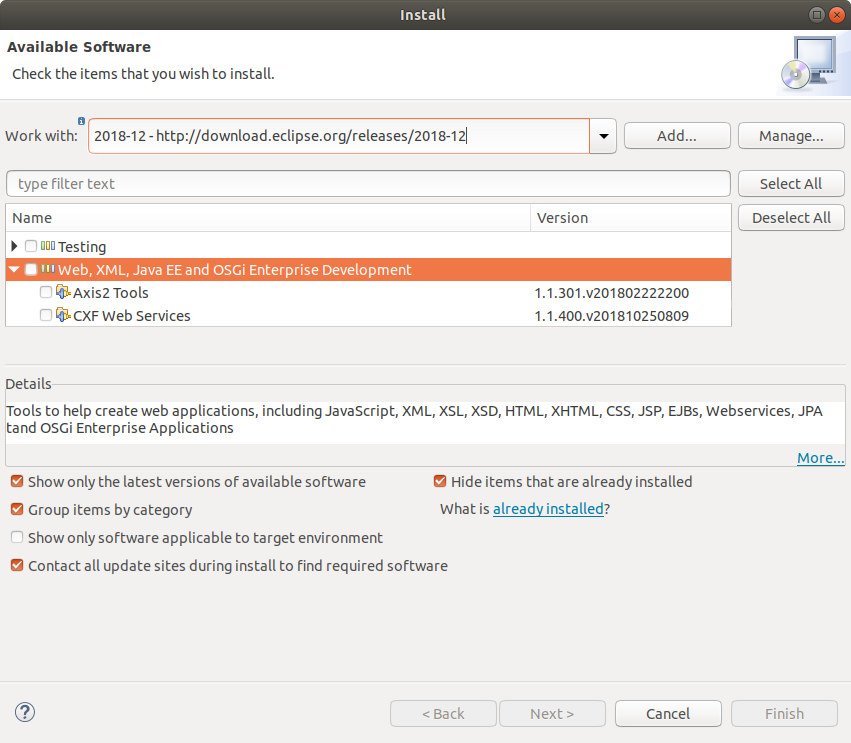This screenshot has width=851, height=743.
Task: Enable Show only software applicable to target environment
Action: [x=17, y=537]
